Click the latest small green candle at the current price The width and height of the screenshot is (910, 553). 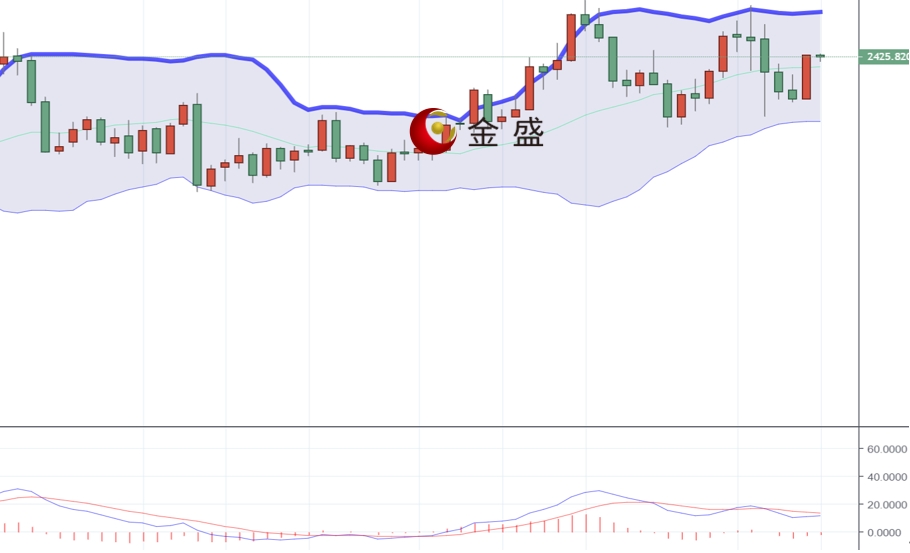820,56
